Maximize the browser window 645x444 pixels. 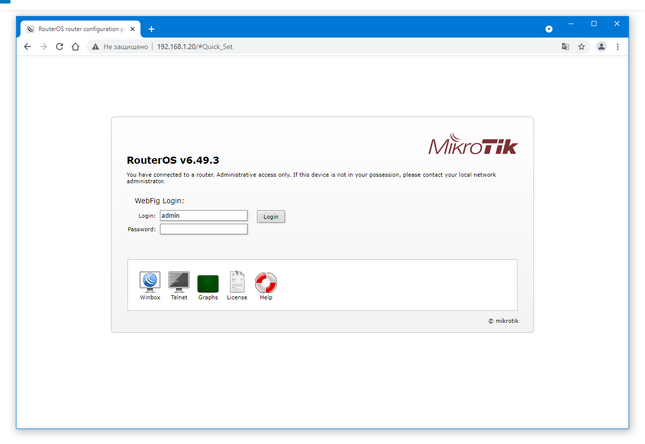point(594,23)
